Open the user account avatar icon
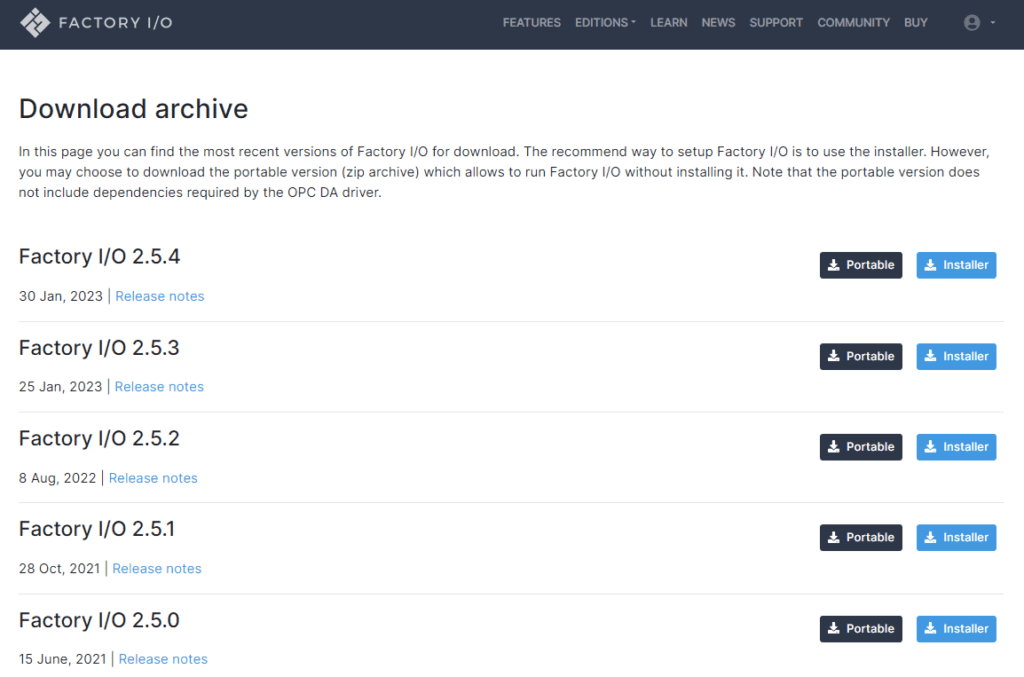This screenshot has width=1024, height=677. (x=972, y=23)
